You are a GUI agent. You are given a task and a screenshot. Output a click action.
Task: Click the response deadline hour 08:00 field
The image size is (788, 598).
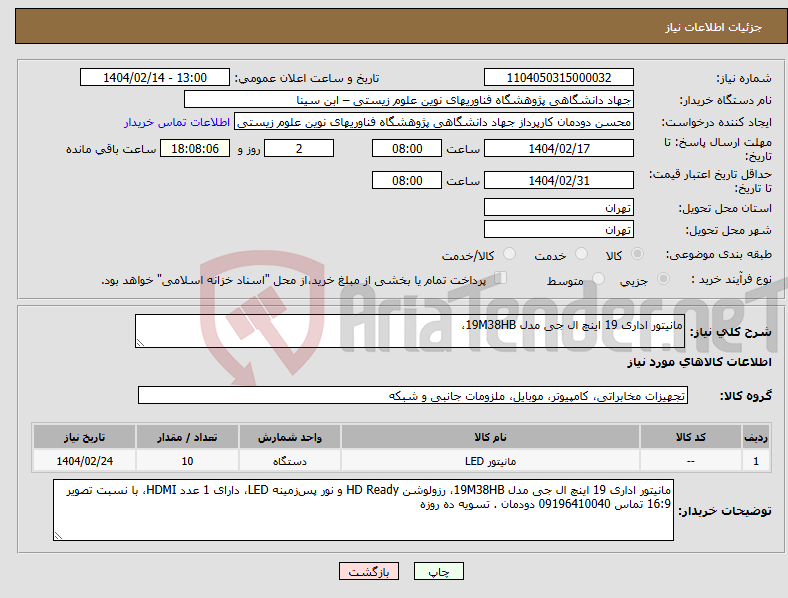point(407,148)
